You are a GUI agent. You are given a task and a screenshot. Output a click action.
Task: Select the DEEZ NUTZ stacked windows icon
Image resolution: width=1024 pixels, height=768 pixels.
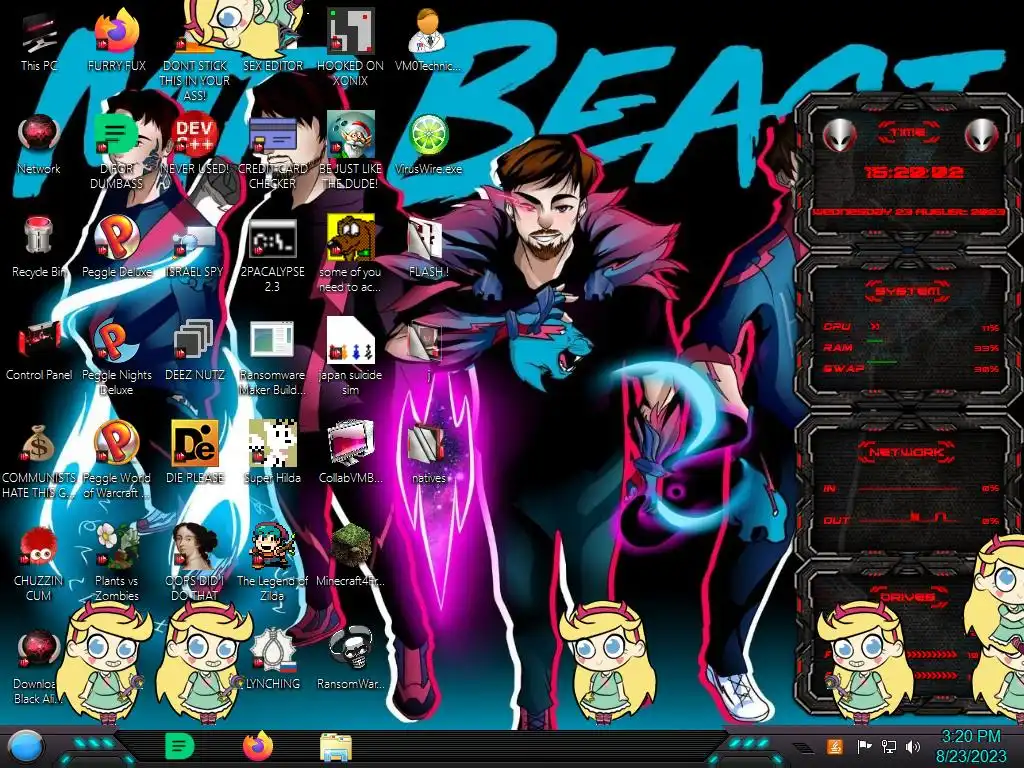tap(195, 341)
